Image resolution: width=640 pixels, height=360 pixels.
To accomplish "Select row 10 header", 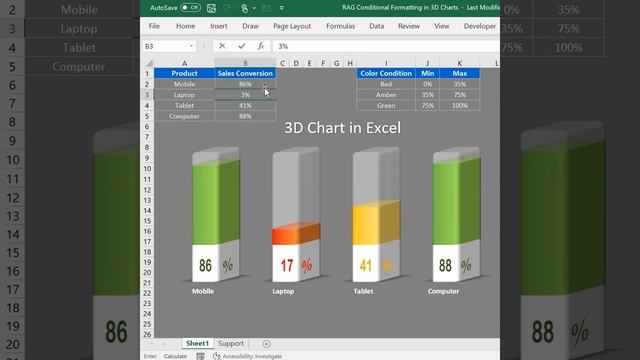I will click(147, 169).
